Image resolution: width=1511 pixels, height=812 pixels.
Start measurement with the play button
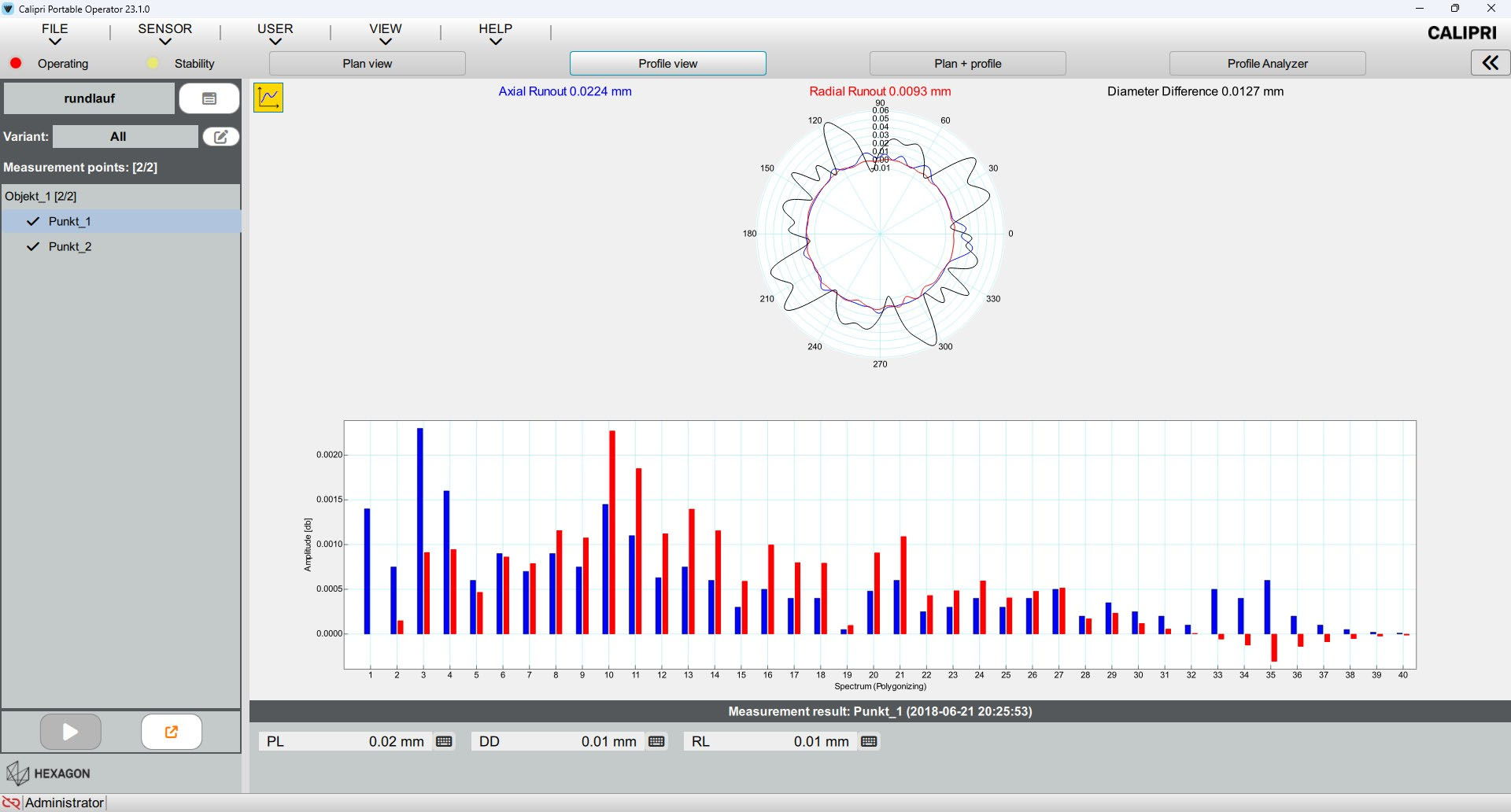coord(71,732)
